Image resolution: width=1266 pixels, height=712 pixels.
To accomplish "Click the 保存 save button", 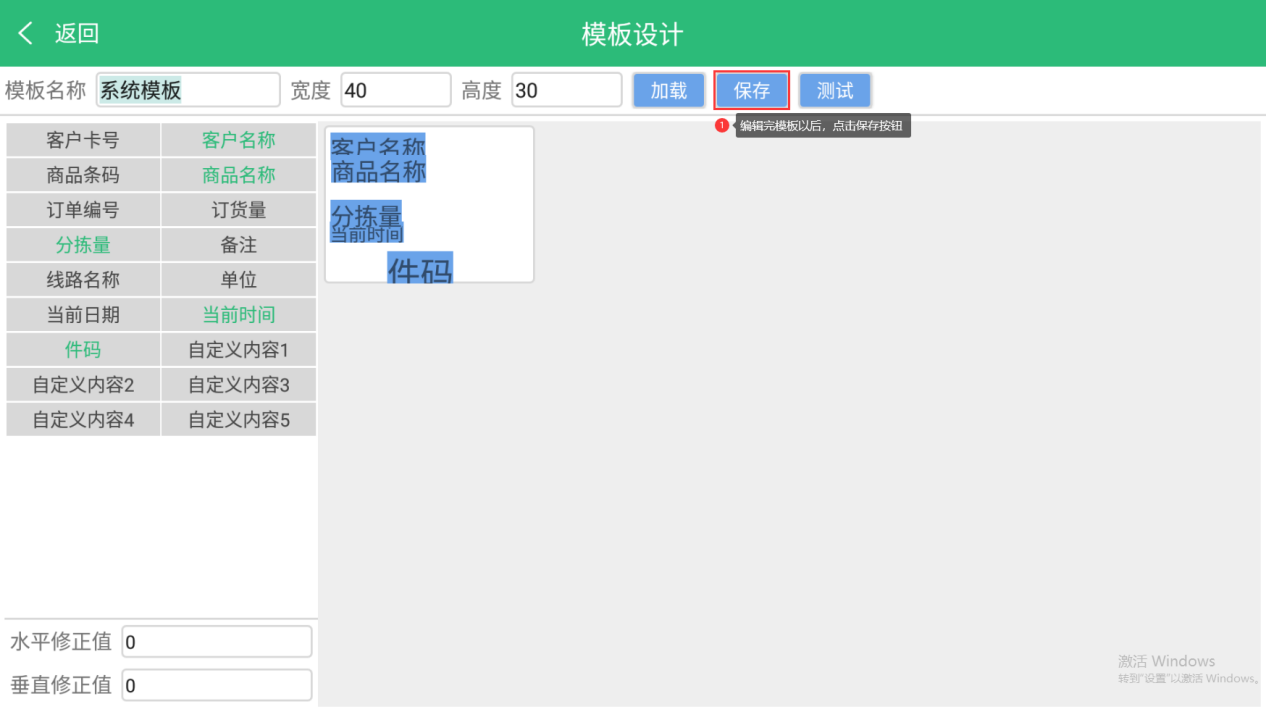I will [x=752, y=91].
